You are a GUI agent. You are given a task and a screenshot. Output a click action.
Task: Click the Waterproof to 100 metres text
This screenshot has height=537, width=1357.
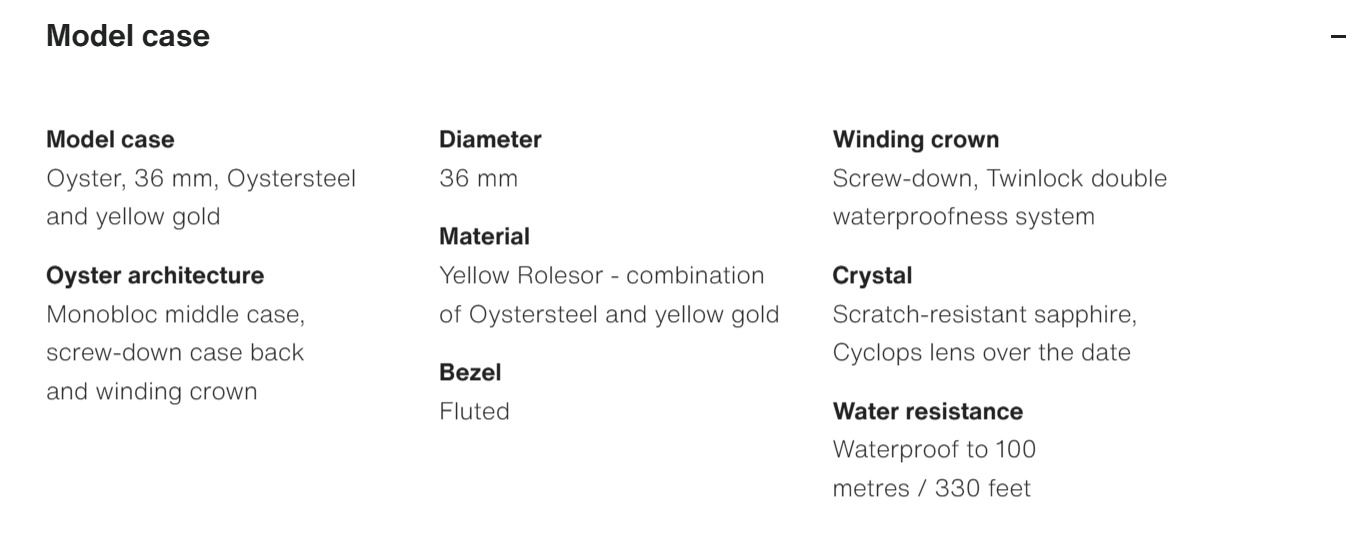[934, 469]
